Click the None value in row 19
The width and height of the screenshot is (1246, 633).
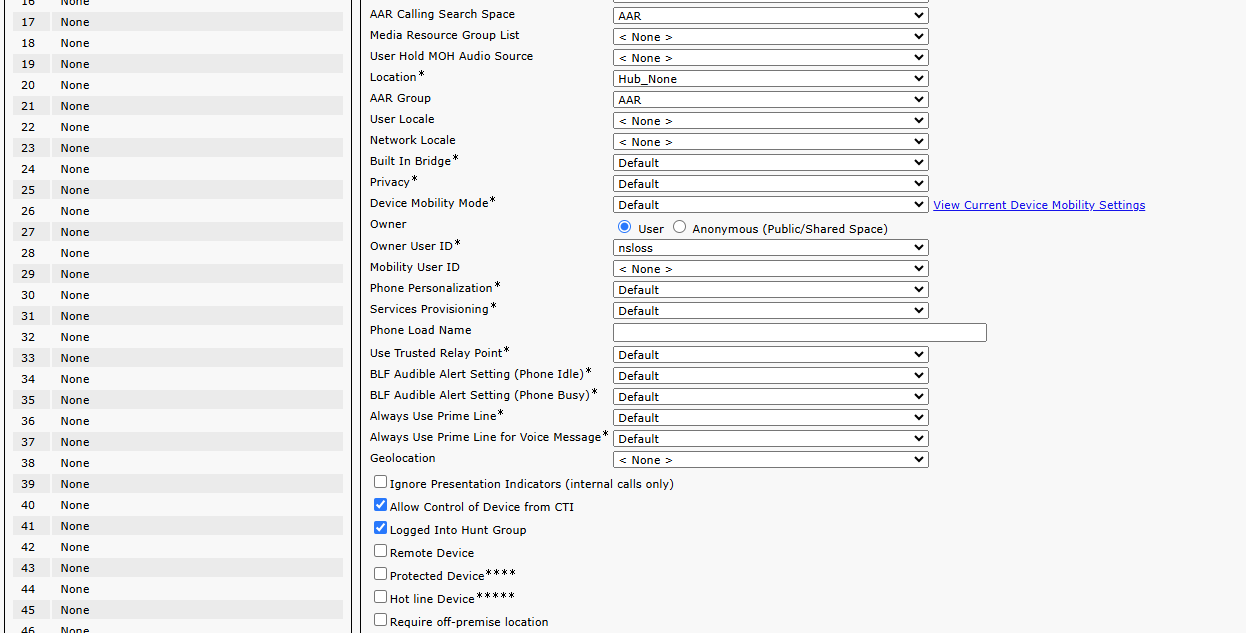(75, 64)
